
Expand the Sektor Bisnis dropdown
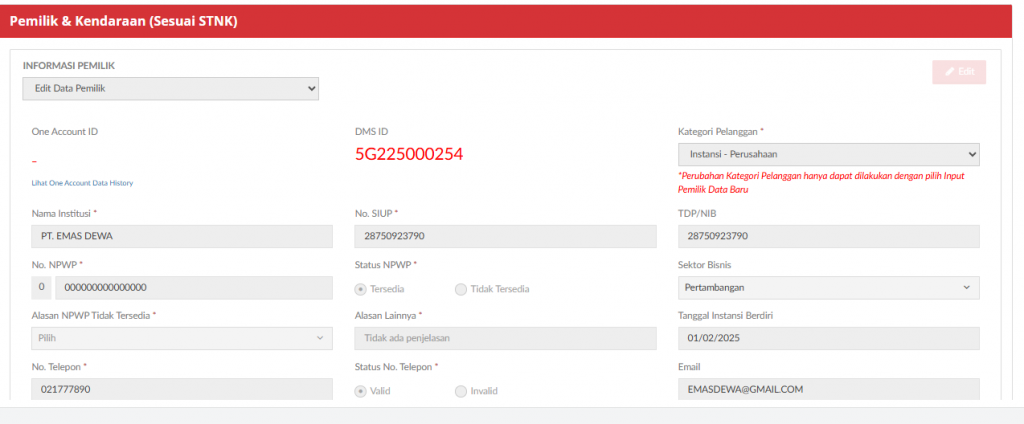pos(828,288)
